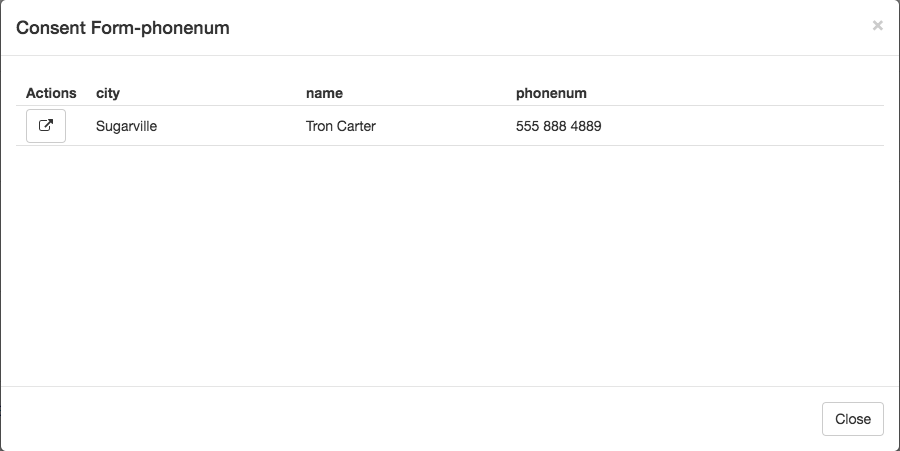Sort by the name column header
900x451 pixels.
point(324,93)
